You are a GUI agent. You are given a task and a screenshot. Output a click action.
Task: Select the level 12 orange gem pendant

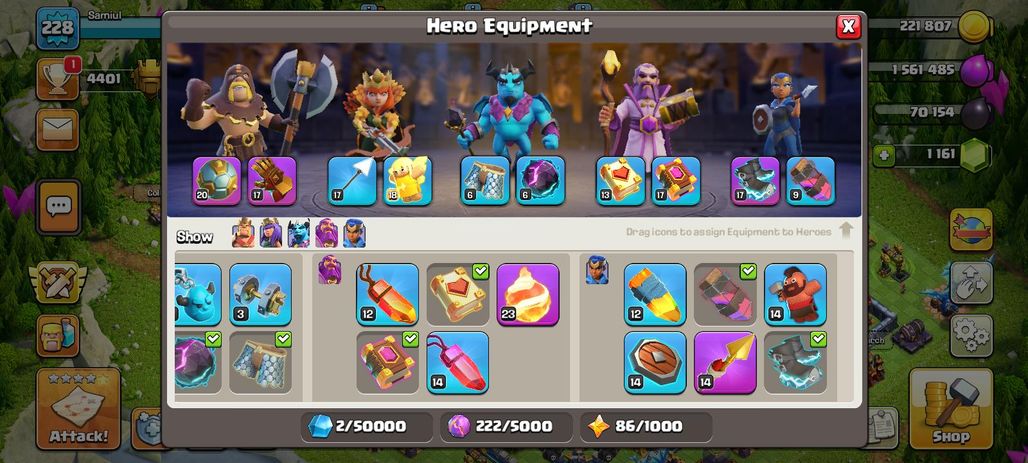(x=387, y=294)
